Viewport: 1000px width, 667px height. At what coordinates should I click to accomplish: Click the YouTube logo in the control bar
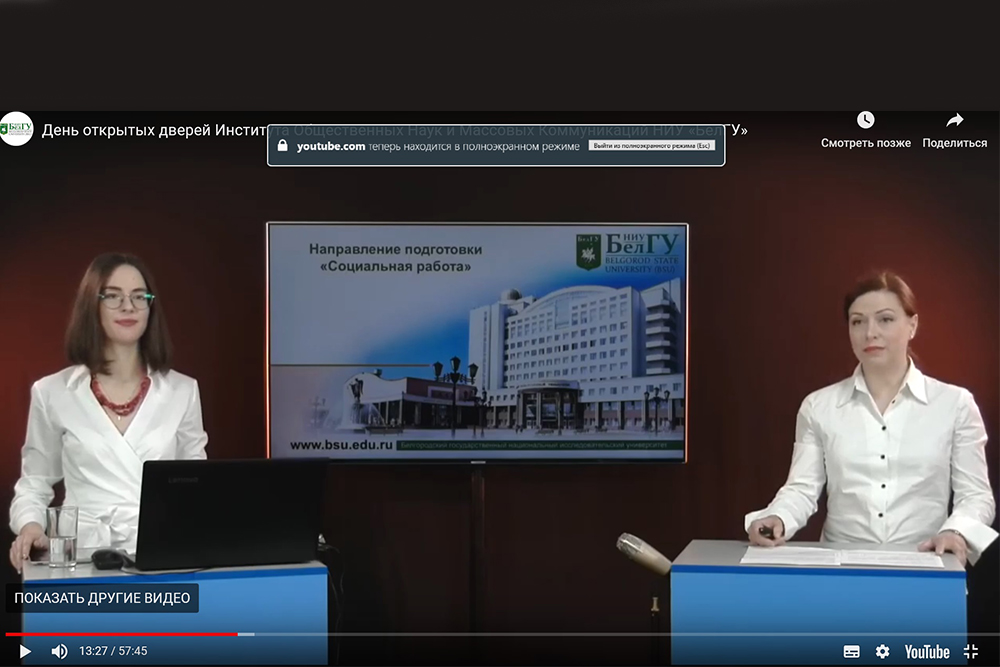point(927,651)
